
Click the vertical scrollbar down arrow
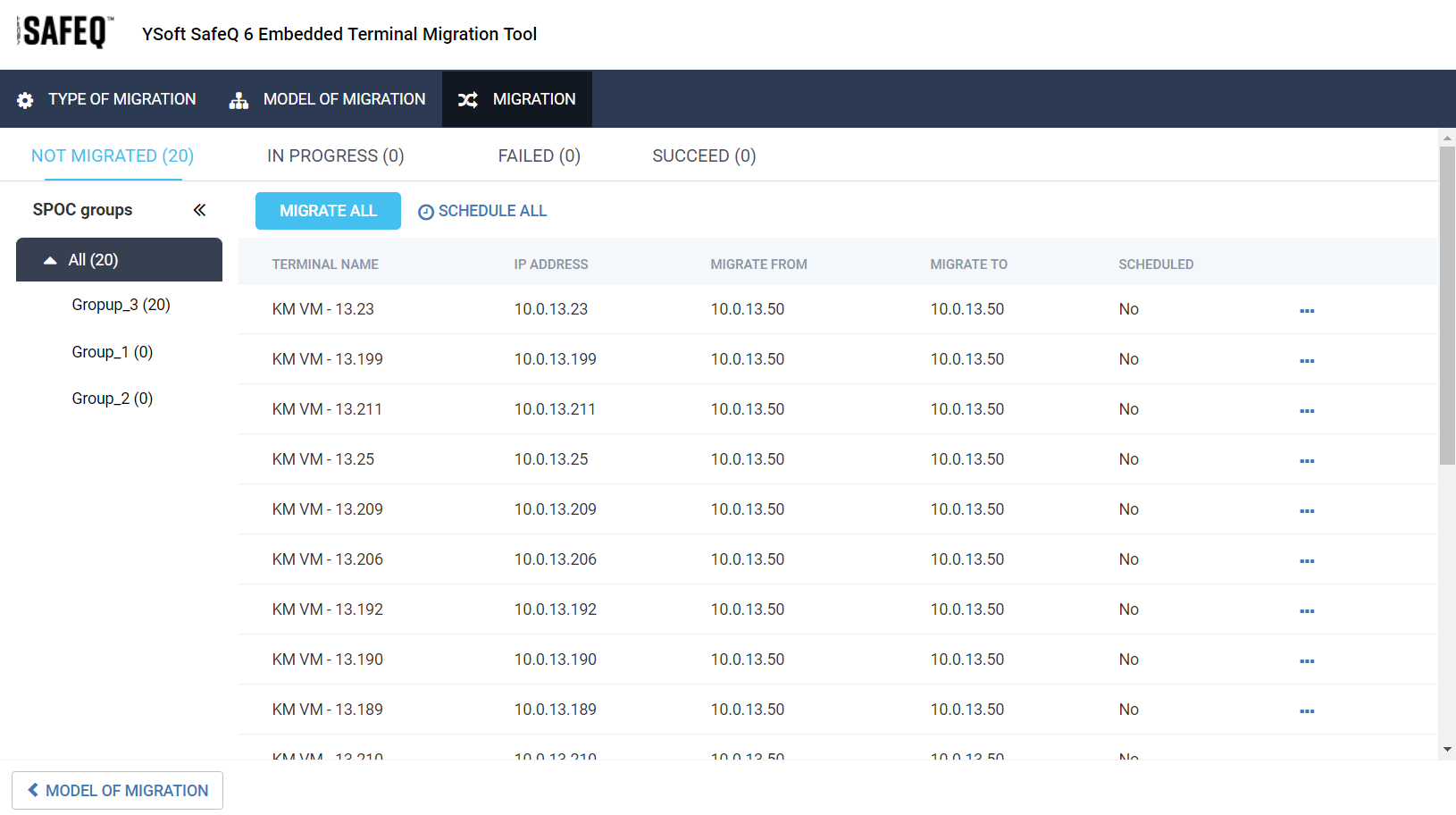tap(1447, 749)
